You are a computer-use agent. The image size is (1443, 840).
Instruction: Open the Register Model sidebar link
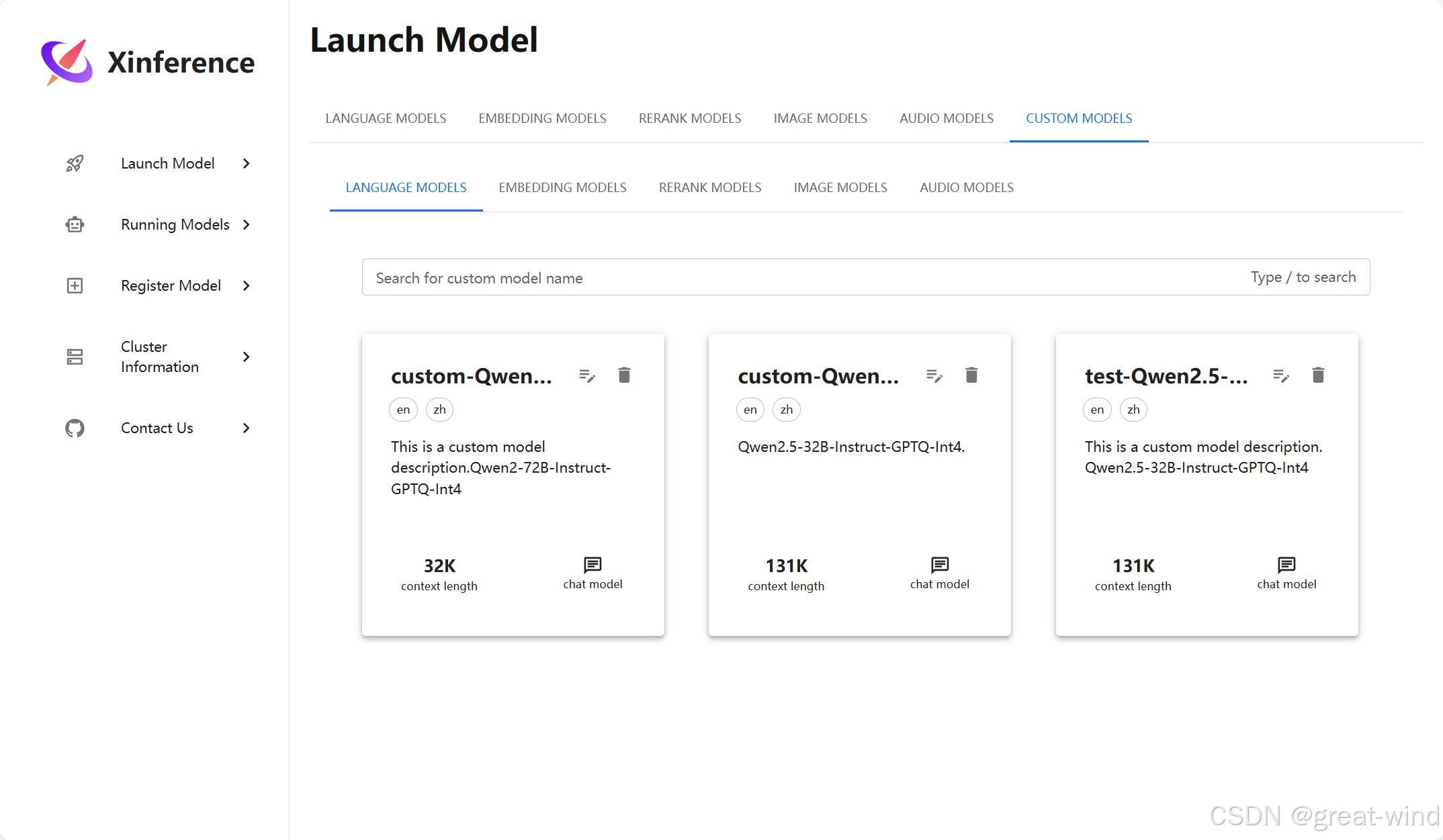click(171, 285)
